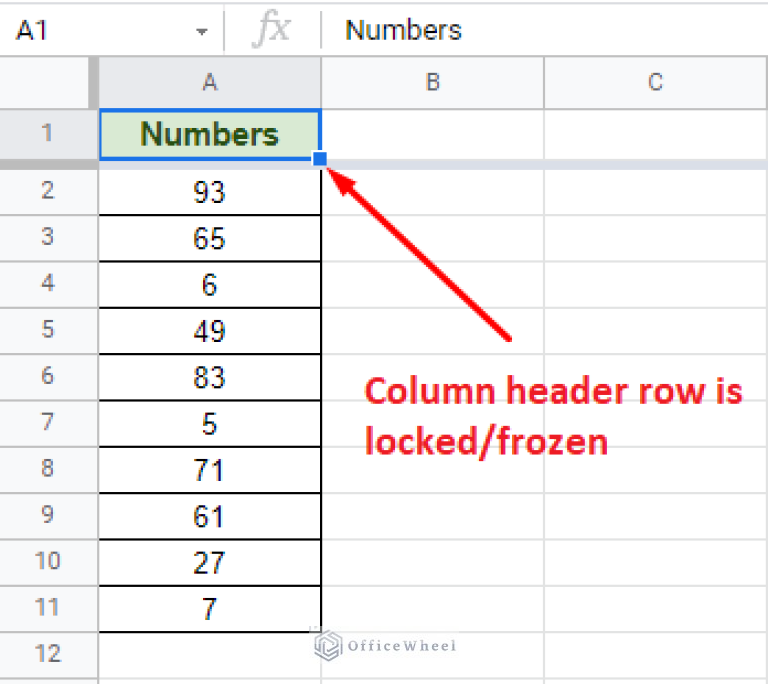Click cell containing 65
The width and height of the screenshot is (768, 684).
tap(210, 239)
